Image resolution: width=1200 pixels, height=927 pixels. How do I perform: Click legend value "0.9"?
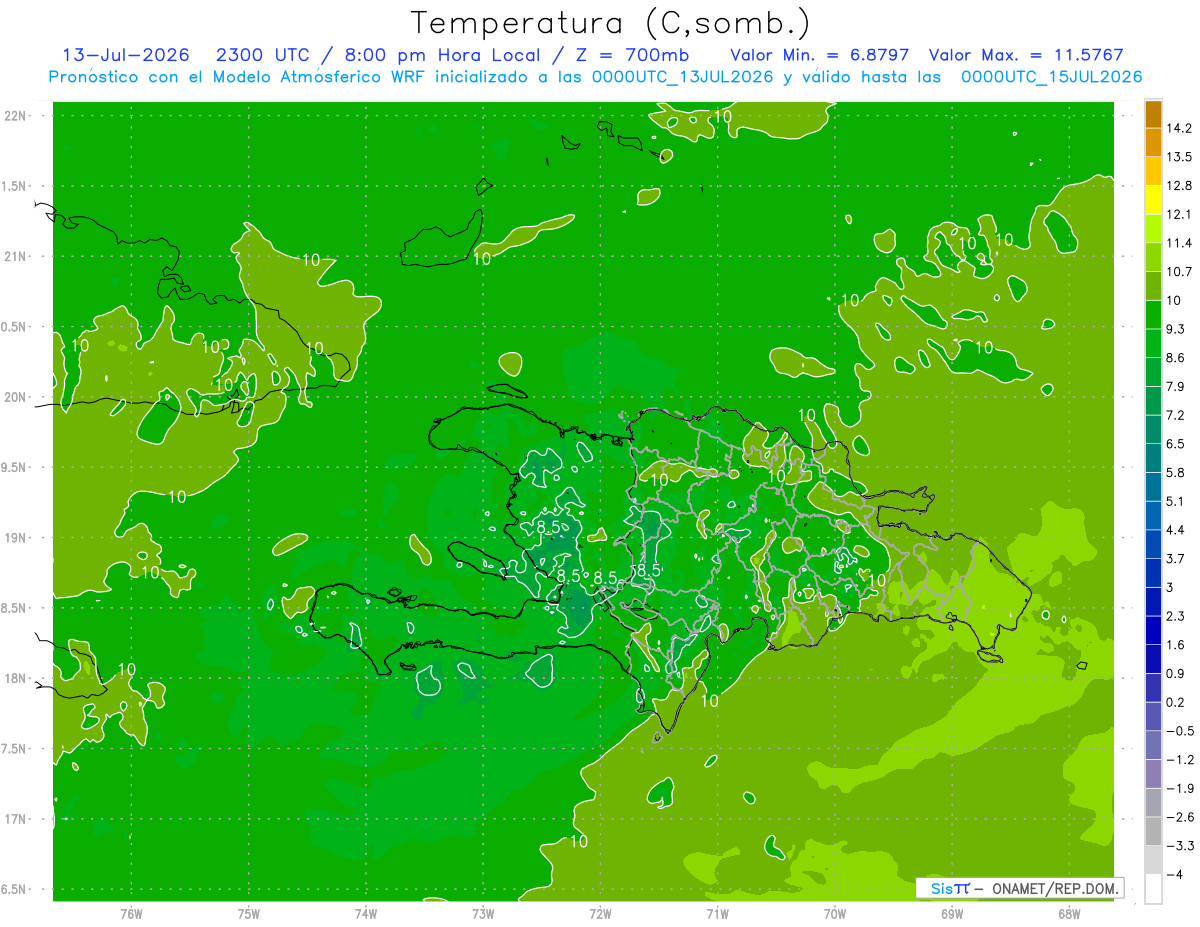(1176, 674)
